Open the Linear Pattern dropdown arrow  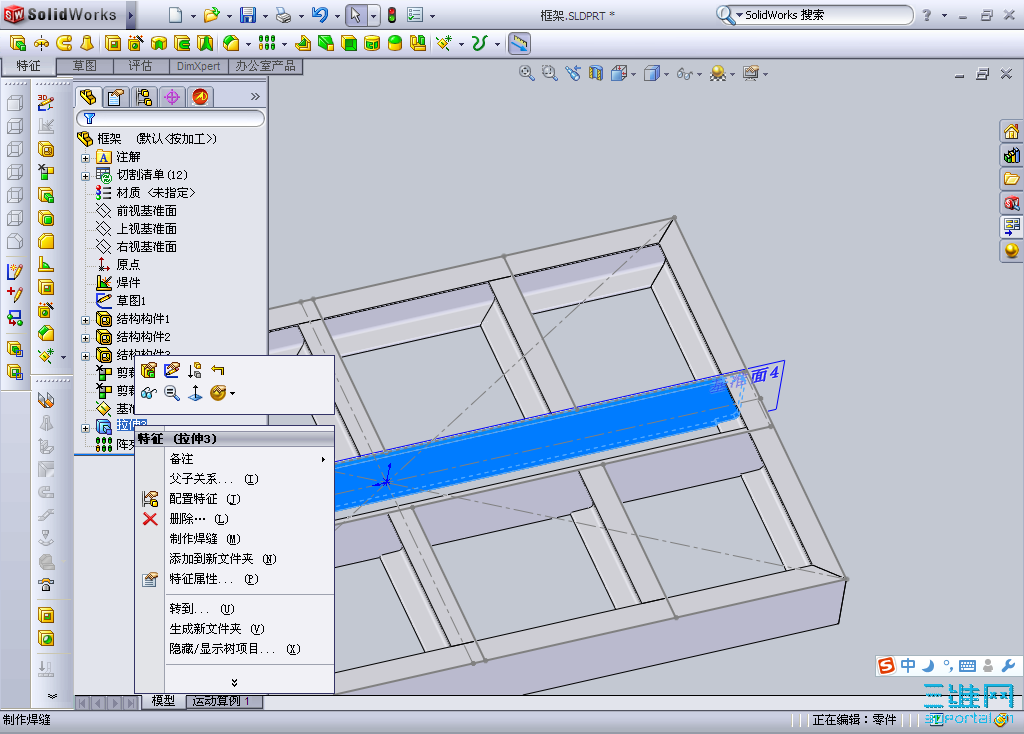pyautogui.click(x=284, y=44)
